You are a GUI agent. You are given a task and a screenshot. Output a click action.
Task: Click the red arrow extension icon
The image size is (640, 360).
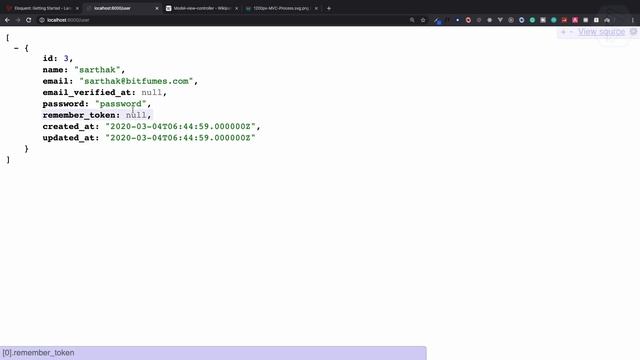coord(564,20)
